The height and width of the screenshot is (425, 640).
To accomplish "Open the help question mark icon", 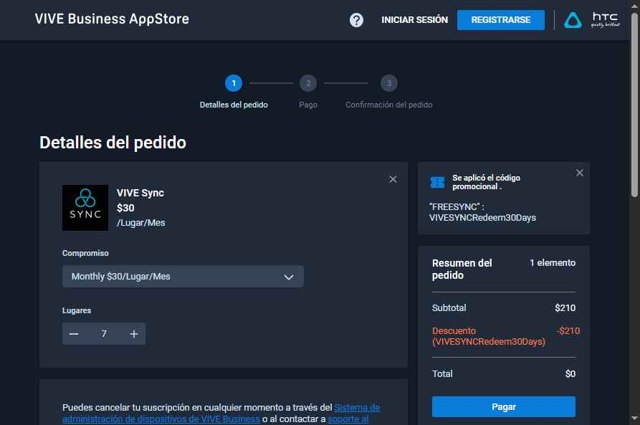I will point(356,20).
